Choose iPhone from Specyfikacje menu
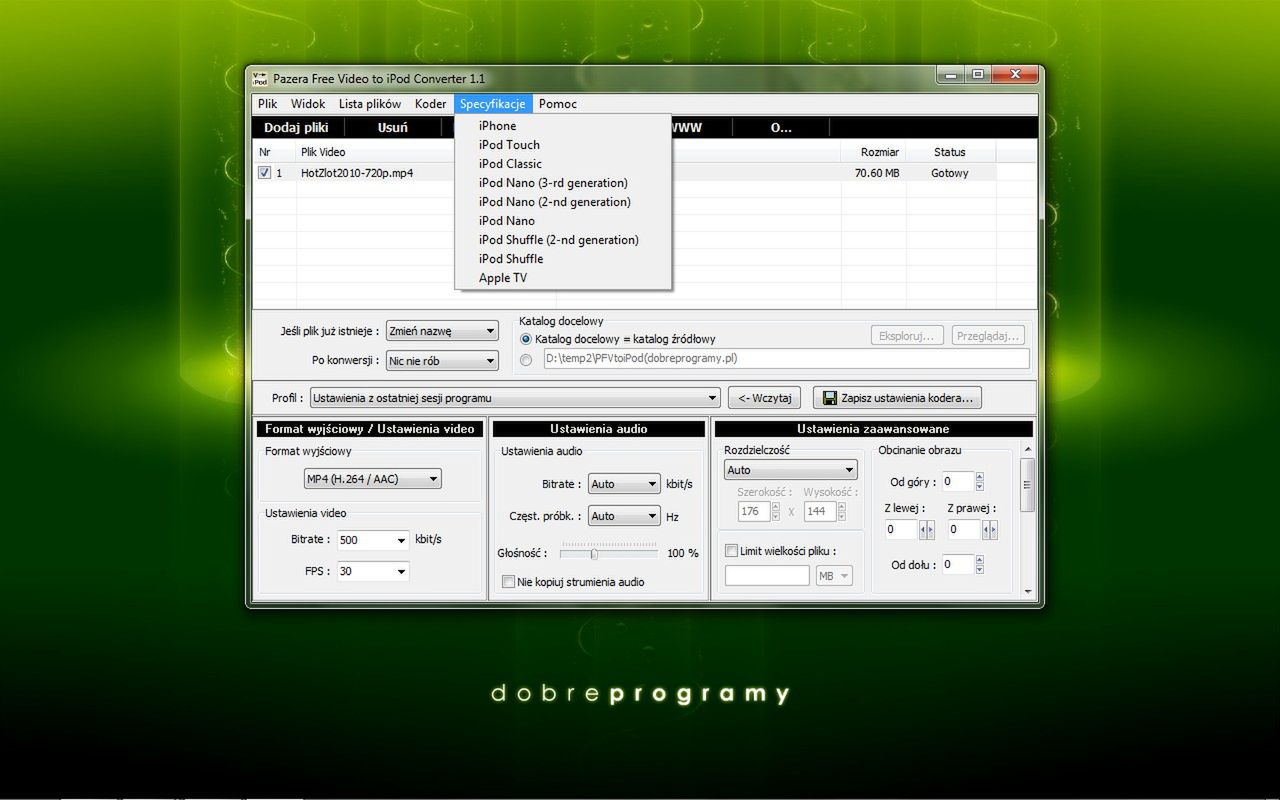Image resolution: width=1280 pixels, height=800 pixels. point(563,126)
